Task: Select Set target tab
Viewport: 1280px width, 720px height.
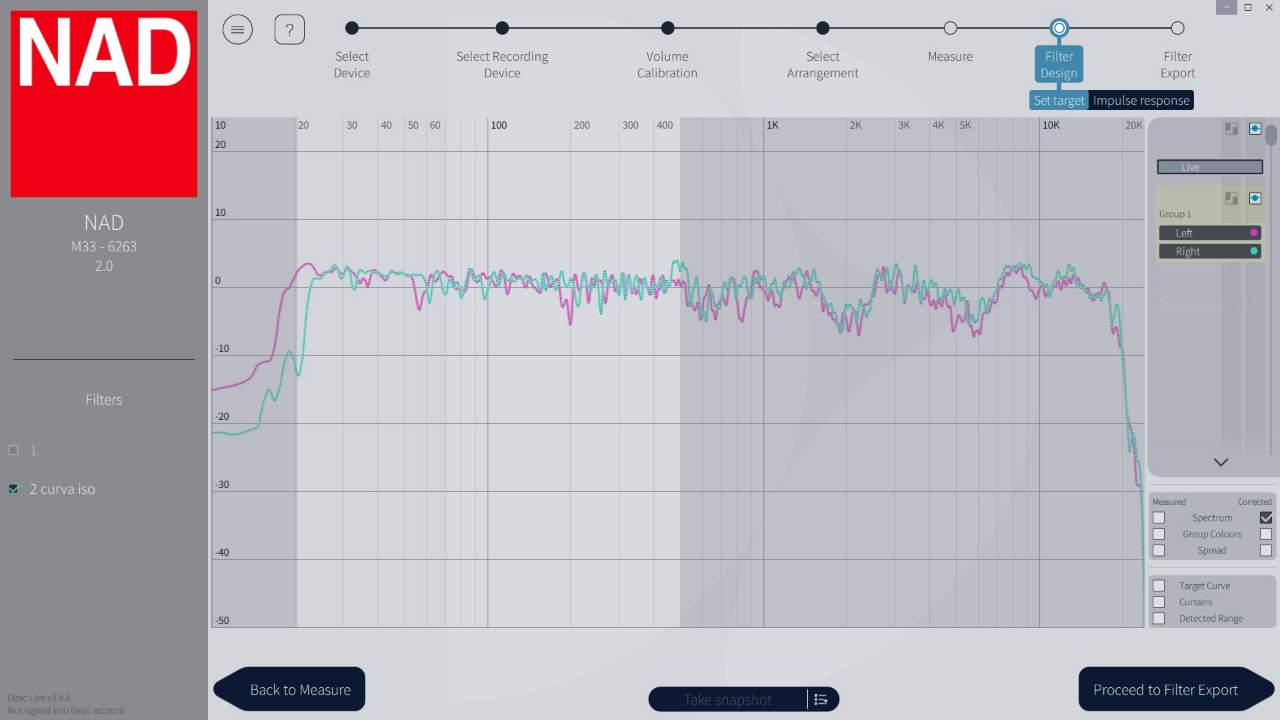Action: [x=1059, y=100]
